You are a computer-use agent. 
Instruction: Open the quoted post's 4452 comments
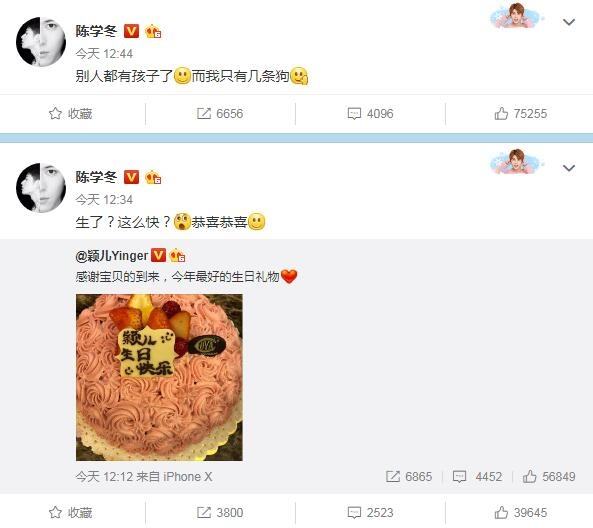[477, 476]
